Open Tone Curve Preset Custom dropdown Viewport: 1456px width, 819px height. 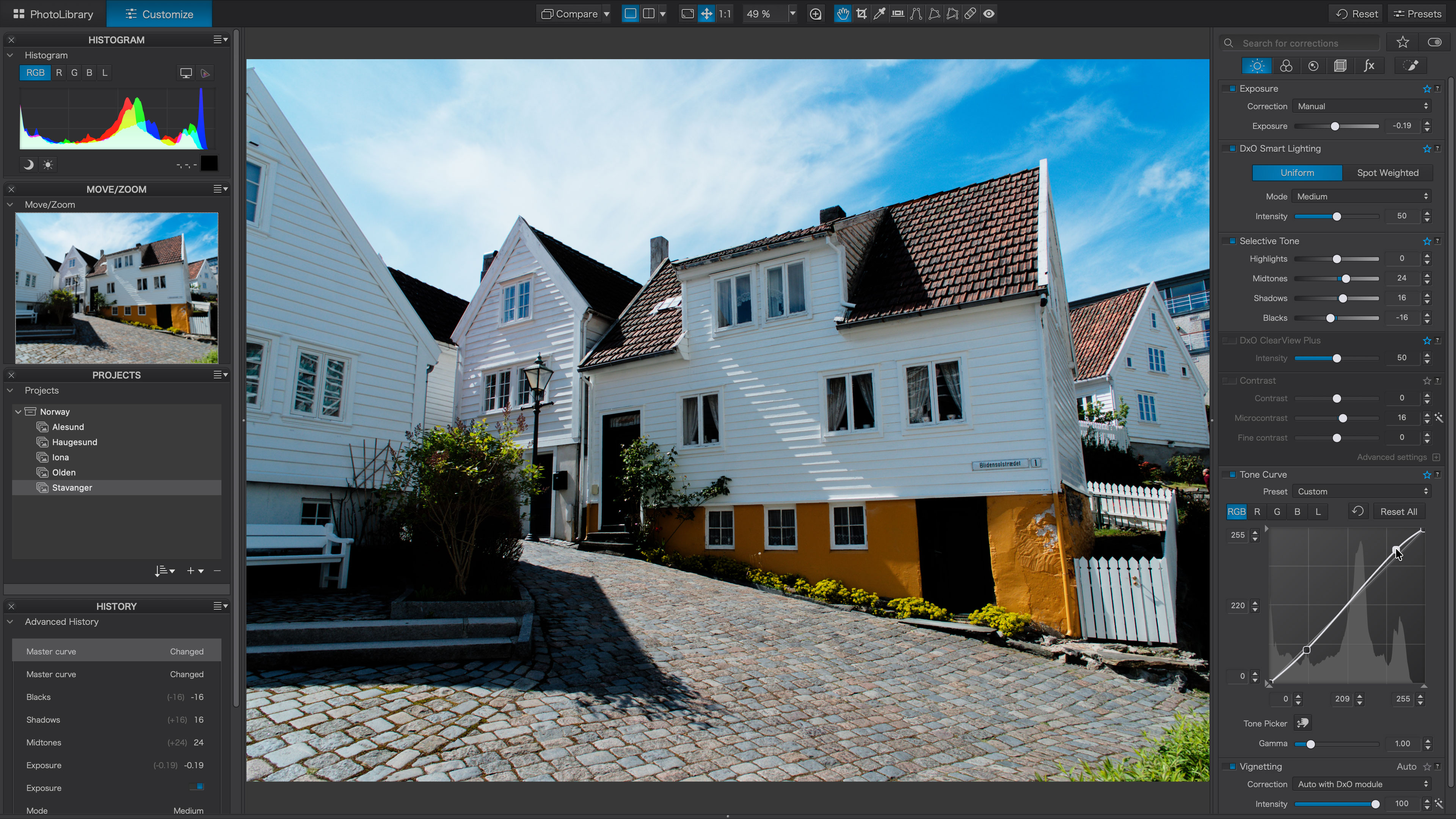(x=1362, y=491)
